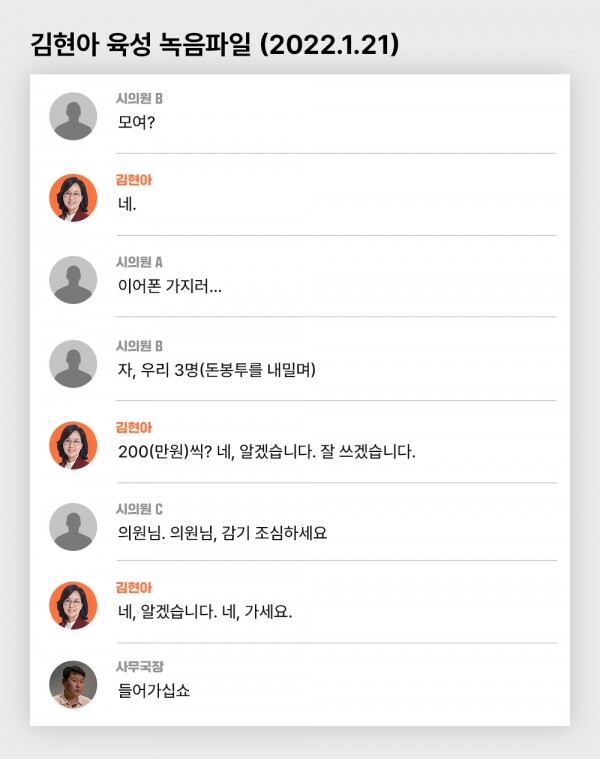Screen dimensions: 600x759
Task: Click the gray avatar beside the '모여?' message
Action: 73,116
